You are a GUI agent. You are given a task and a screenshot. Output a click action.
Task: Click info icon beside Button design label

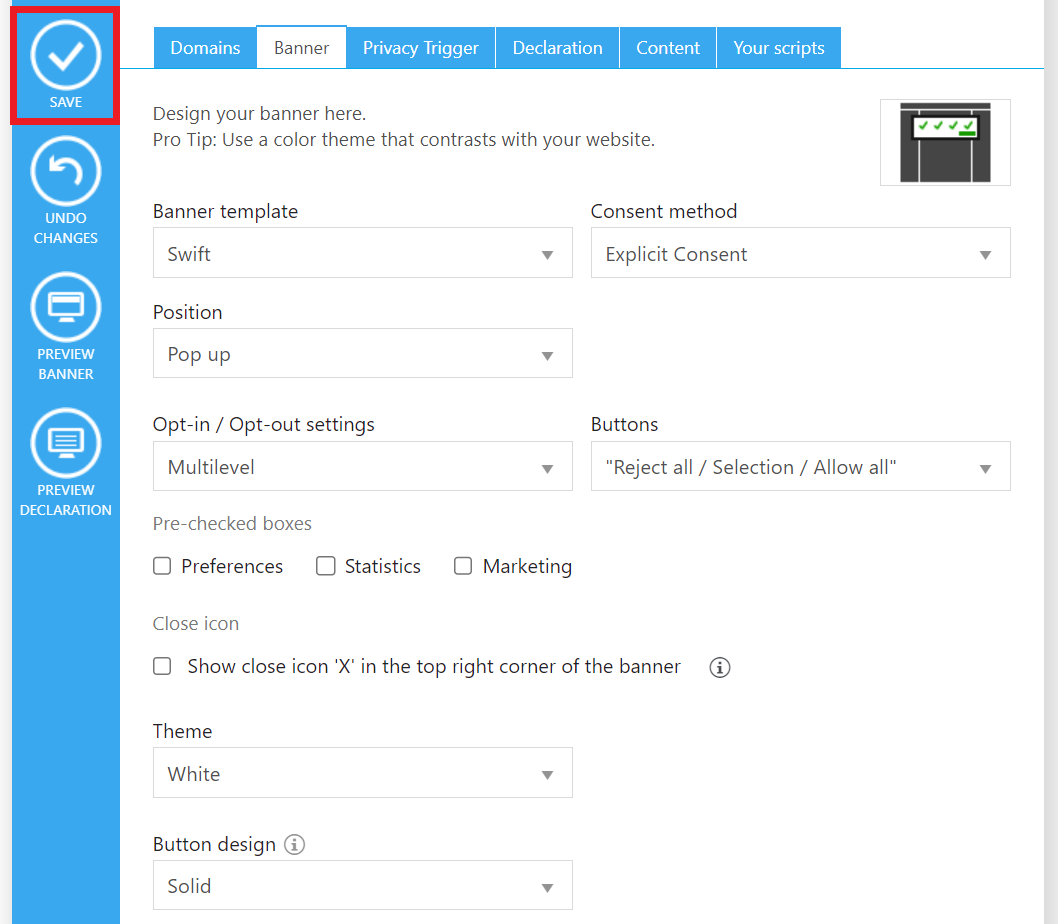click(294, 845)
